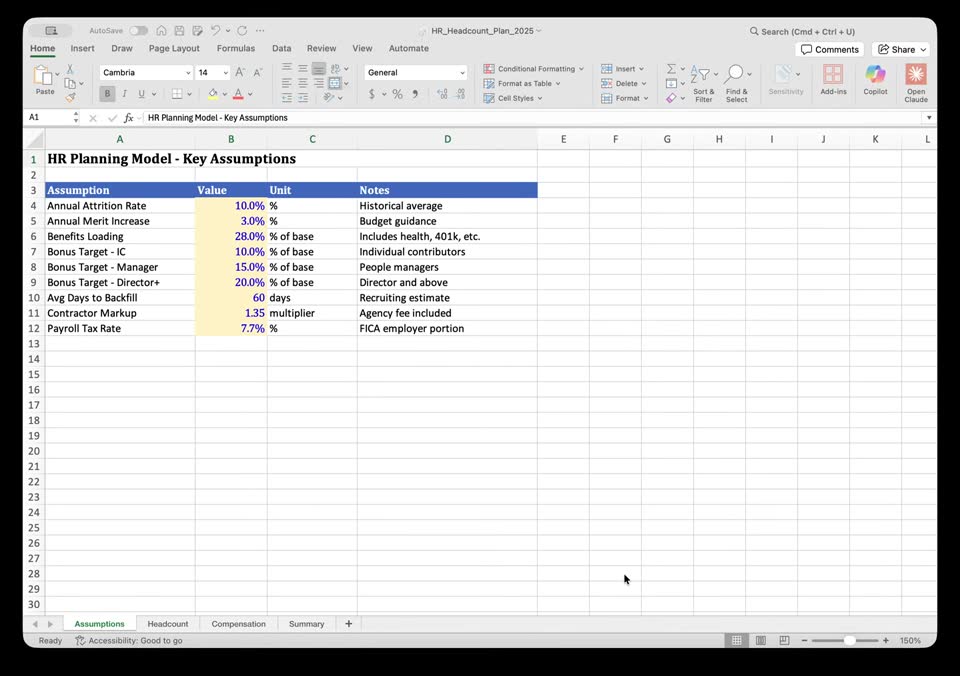Expand the Conditional Formatting menu

(533, 69)
